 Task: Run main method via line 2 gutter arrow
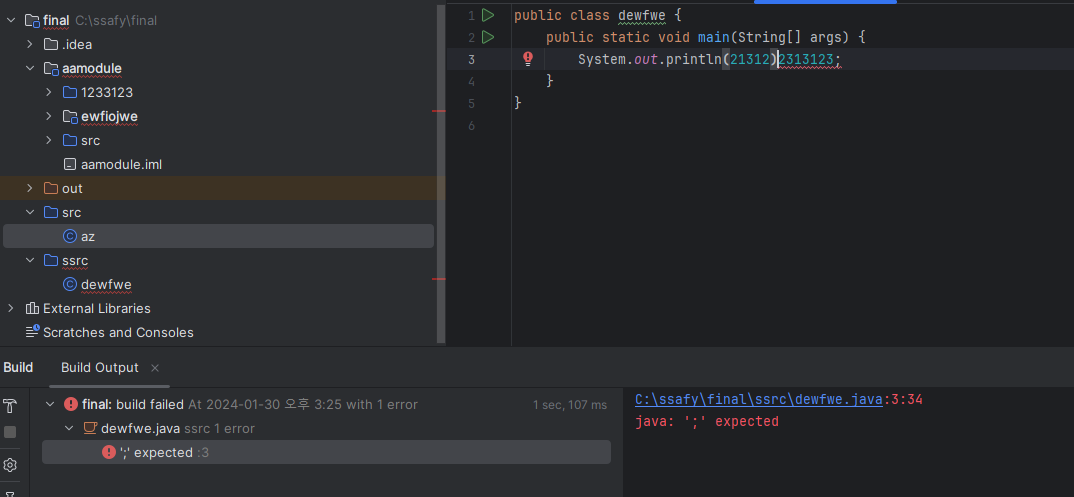(488, 36)
